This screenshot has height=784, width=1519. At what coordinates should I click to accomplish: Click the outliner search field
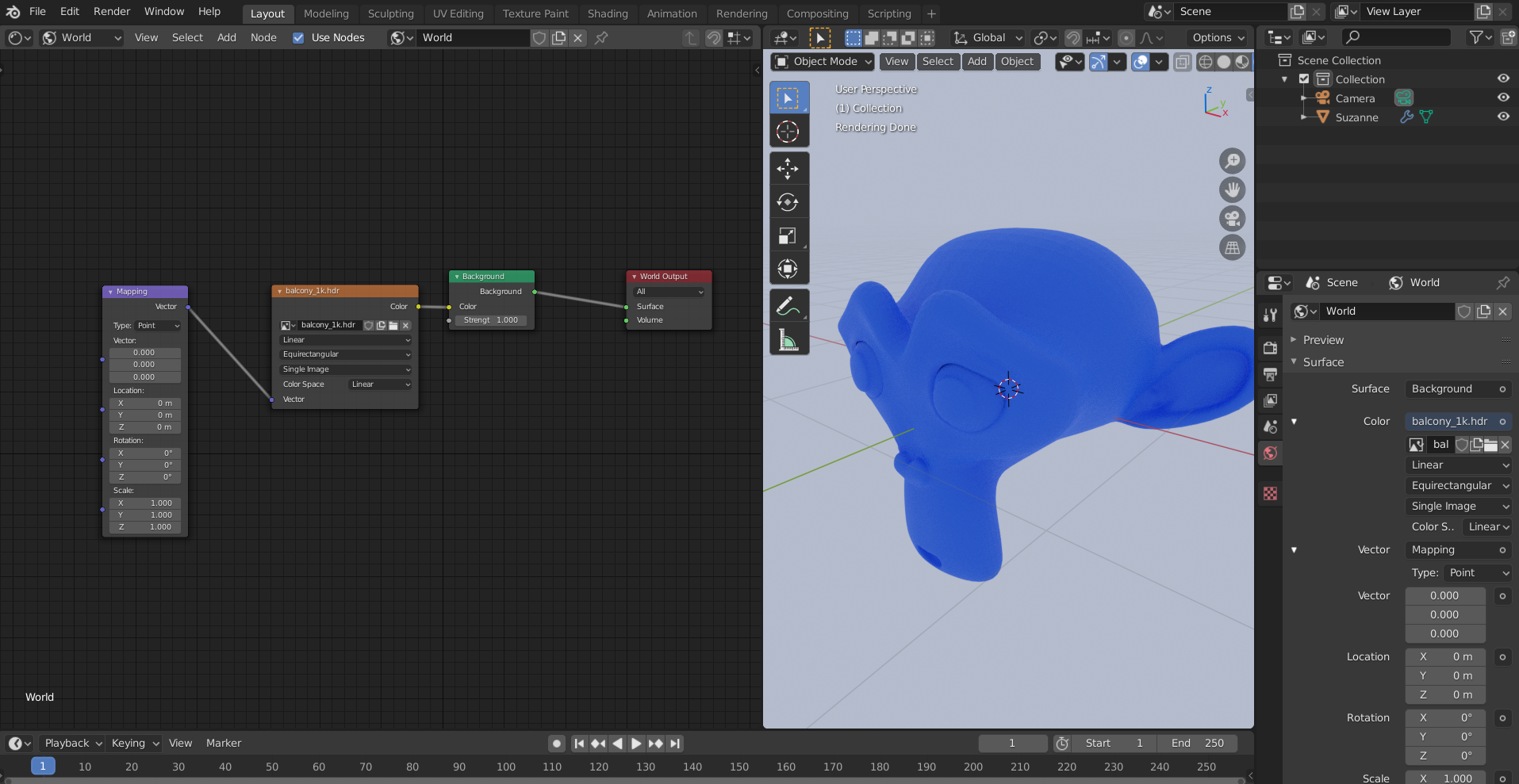click(1396, 37)
